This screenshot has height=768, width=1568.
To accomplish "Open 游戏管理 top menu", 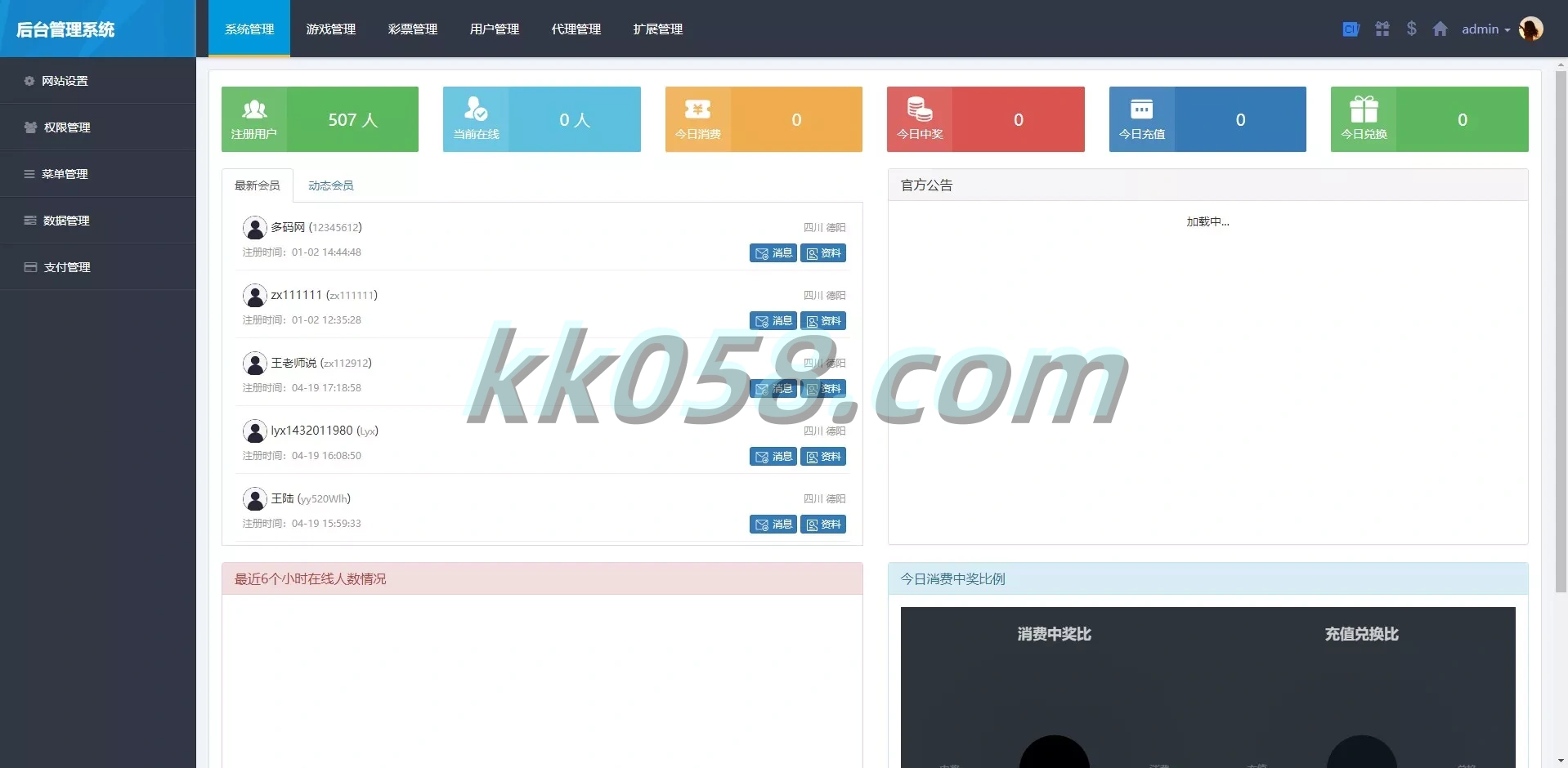I will (x=331, y=29).
